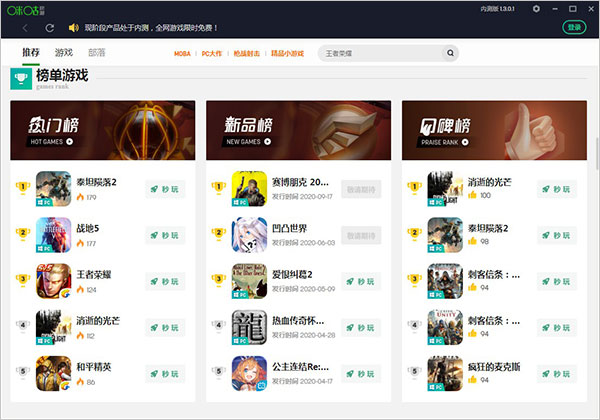Click the green 登录 login button

coord(574,27)
